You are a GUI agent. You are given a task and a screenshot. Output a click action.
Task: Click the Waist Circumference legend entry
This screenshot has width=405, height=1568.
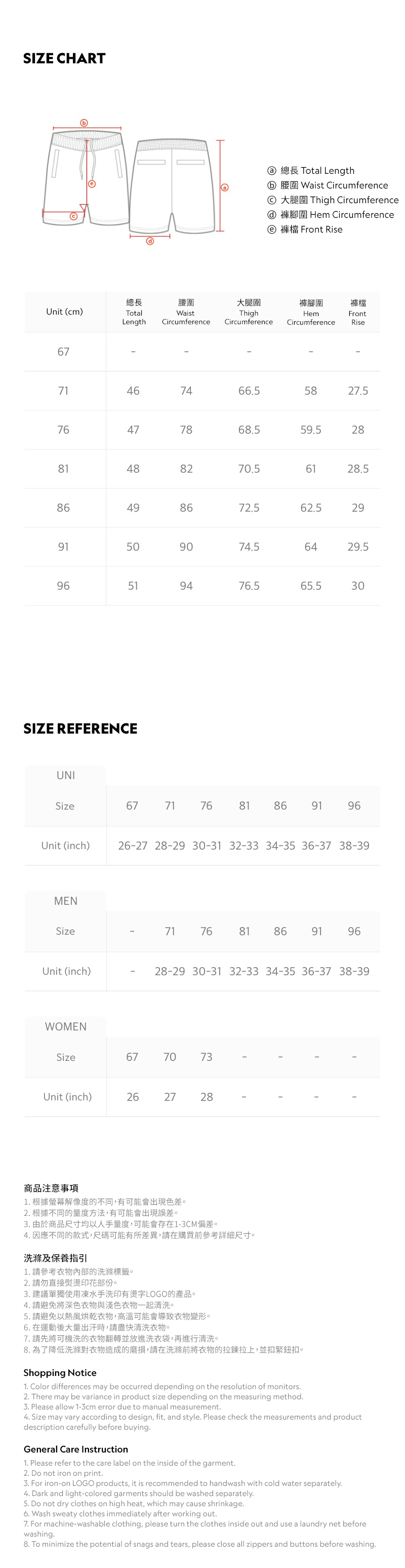pyautogui.click(x=328, y=185)
